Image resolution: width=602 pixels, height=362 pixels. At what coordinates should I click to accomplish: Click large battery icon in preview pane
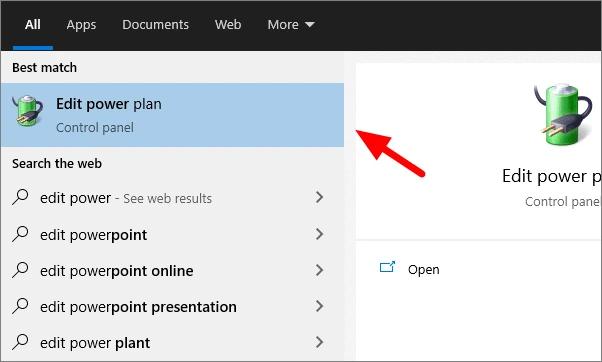(x=563, y=115)
